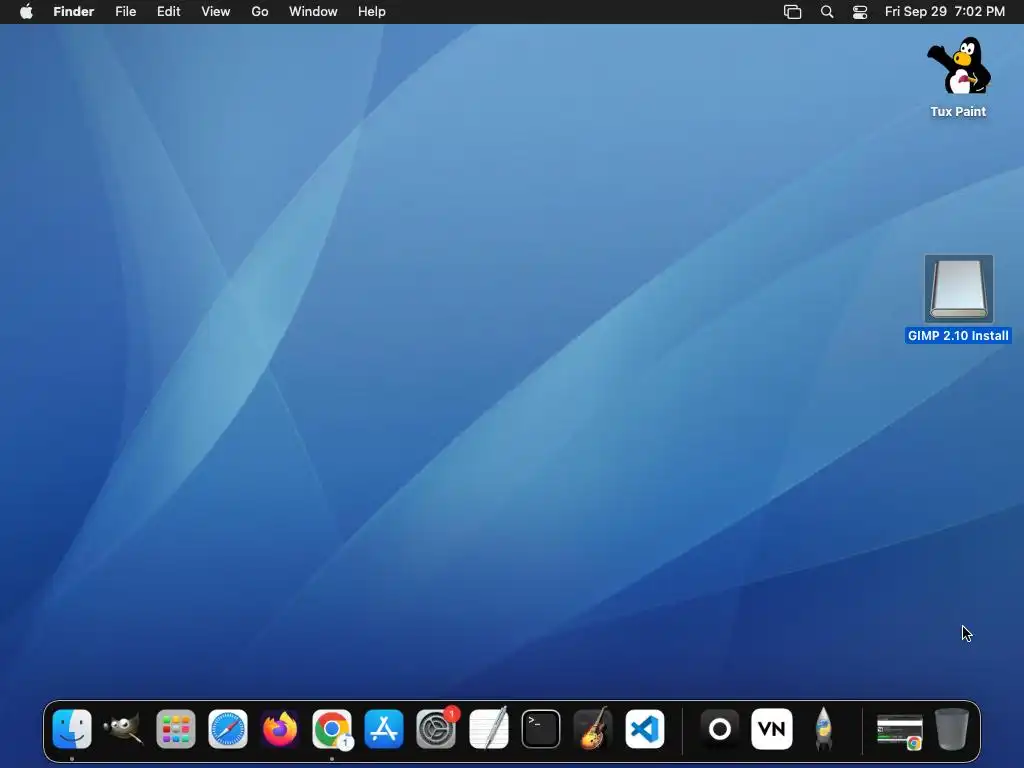
Task: Open the Finder application menu
Action: coord(74,12)
